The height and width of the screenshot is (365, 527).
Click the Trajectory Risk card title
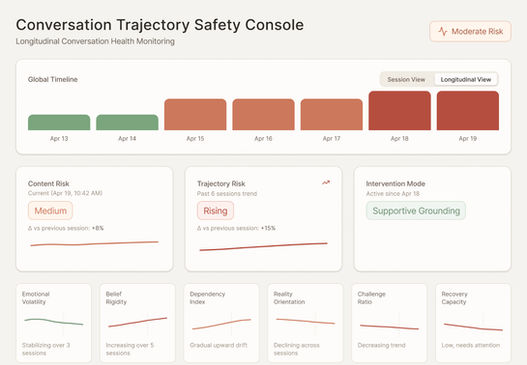(x=221, y=184)
